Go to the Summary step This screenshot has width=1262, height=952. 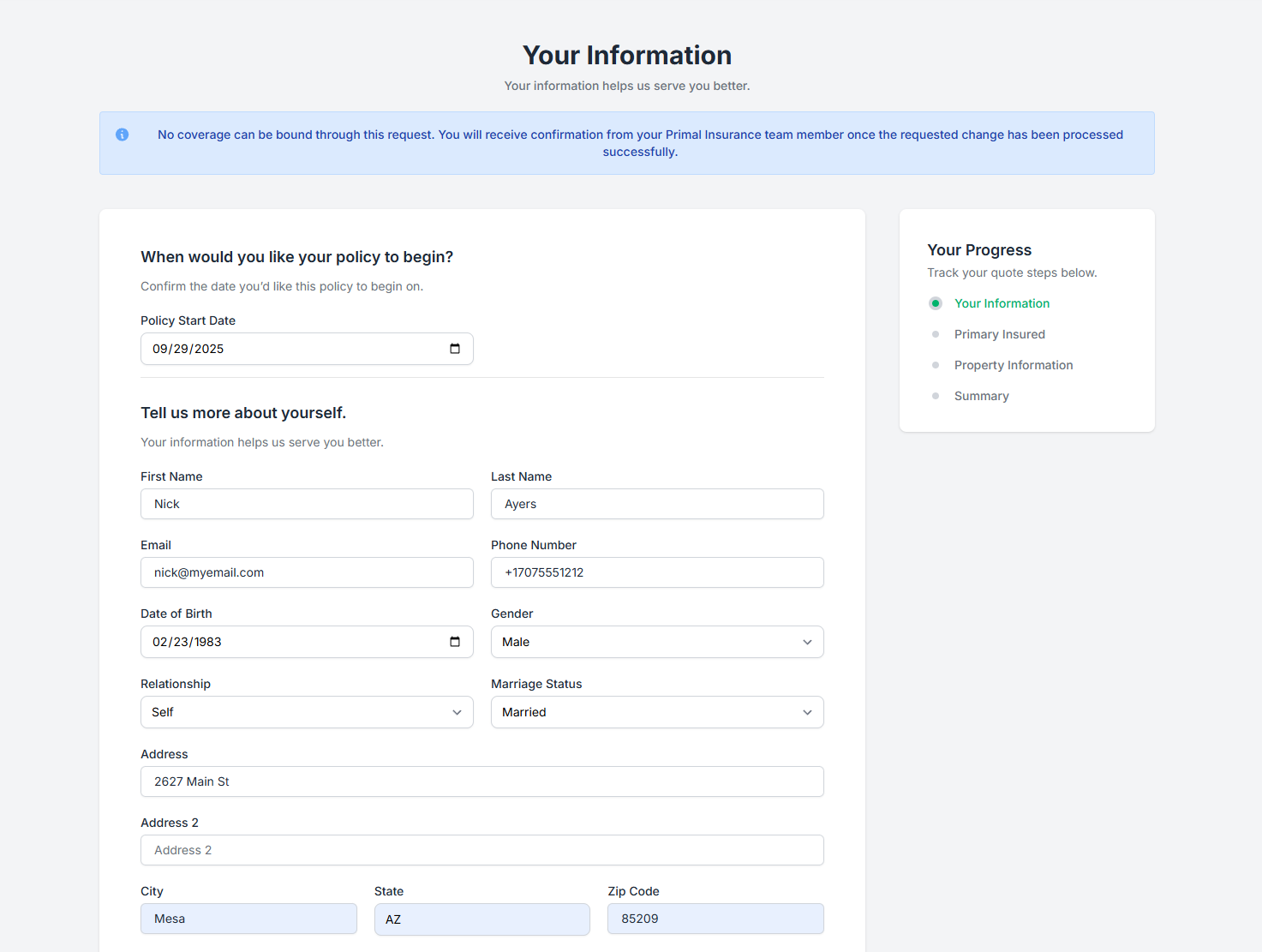(x=981, y=396)
